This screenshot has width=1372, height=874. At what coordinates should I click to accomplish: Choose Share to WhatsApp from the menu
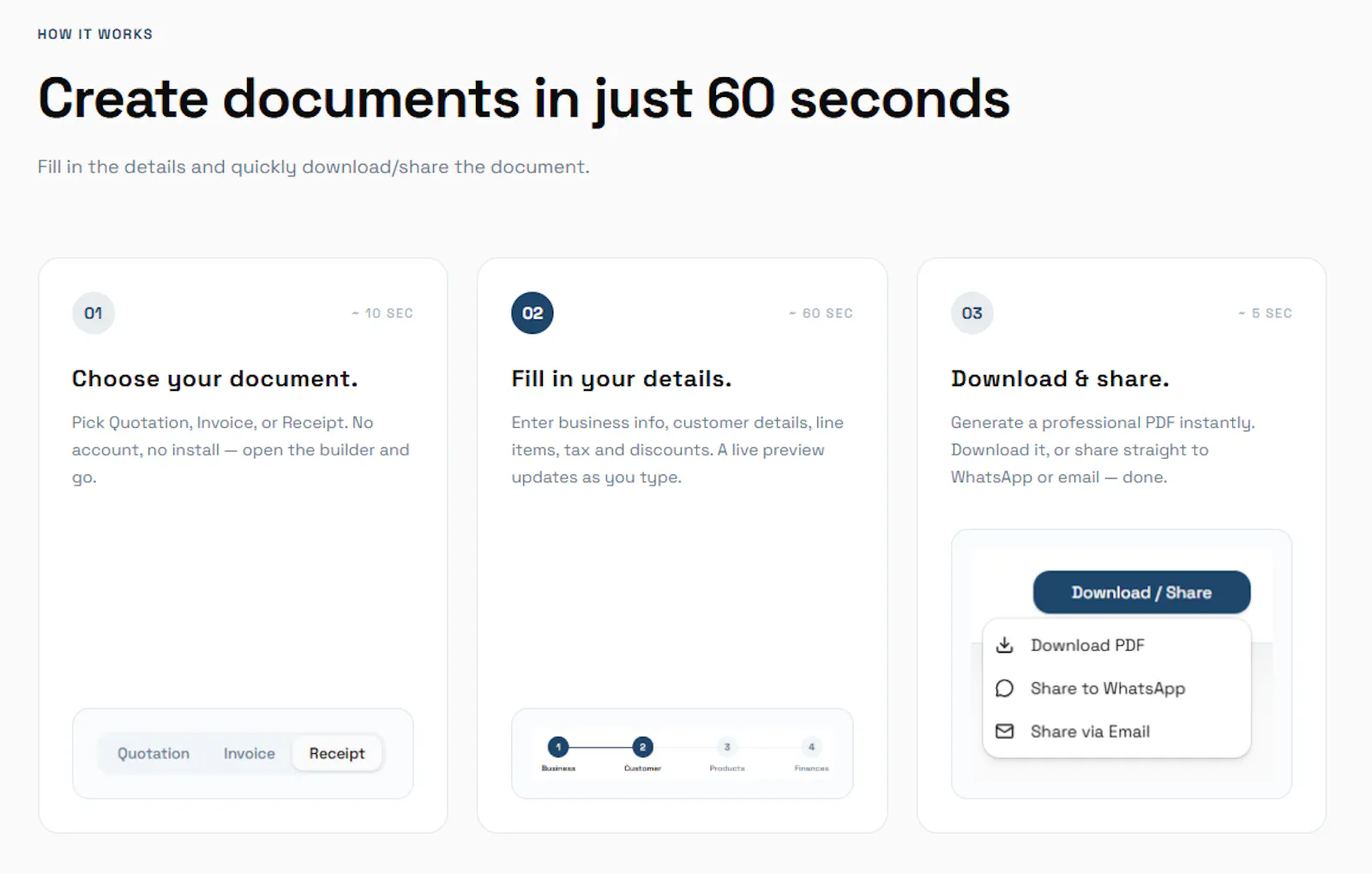[x=1116, y=688]
